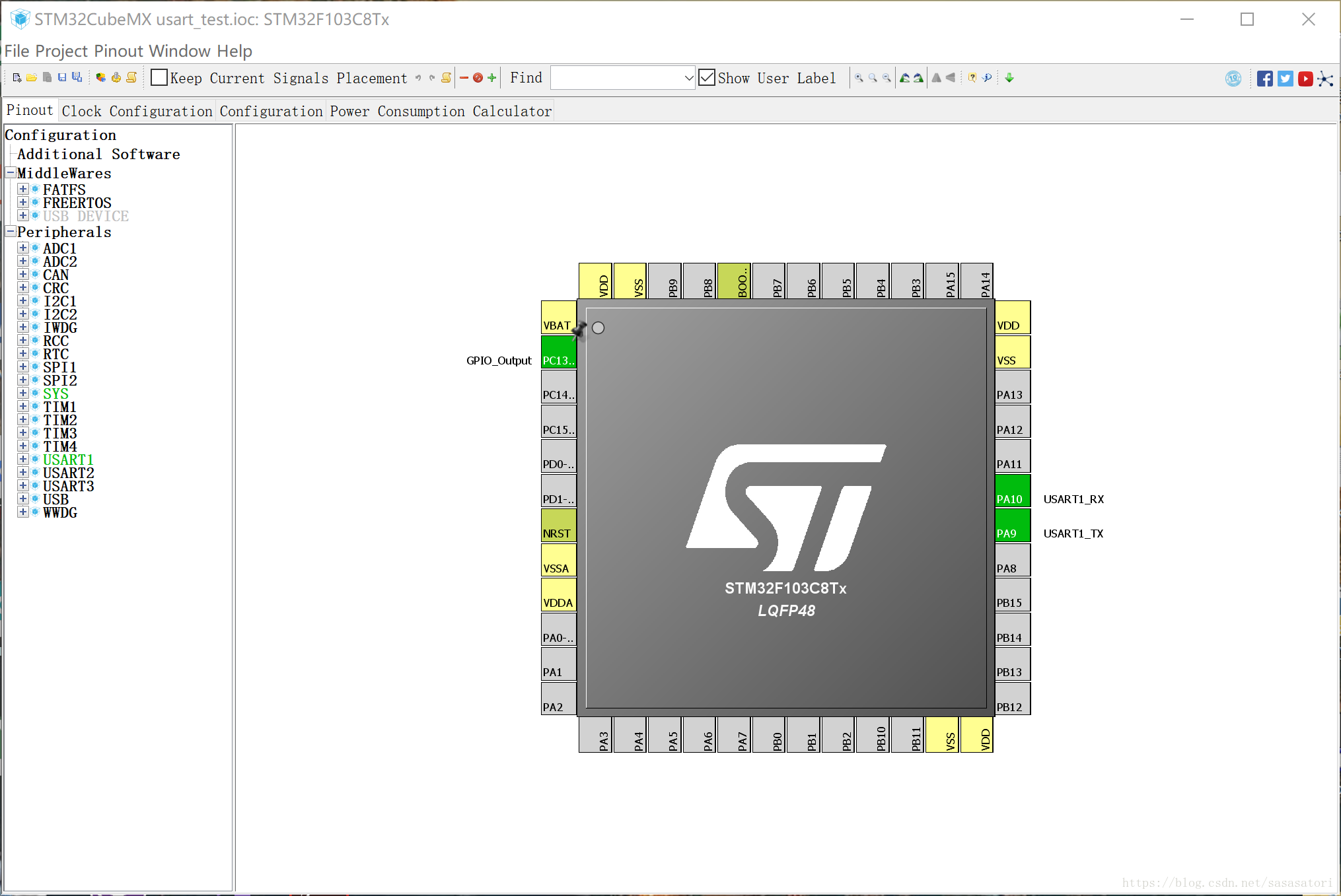Viewport: 1341px width, 896px height.
Task: Click the green plus expand icon
Action: [x=491, y=78]
